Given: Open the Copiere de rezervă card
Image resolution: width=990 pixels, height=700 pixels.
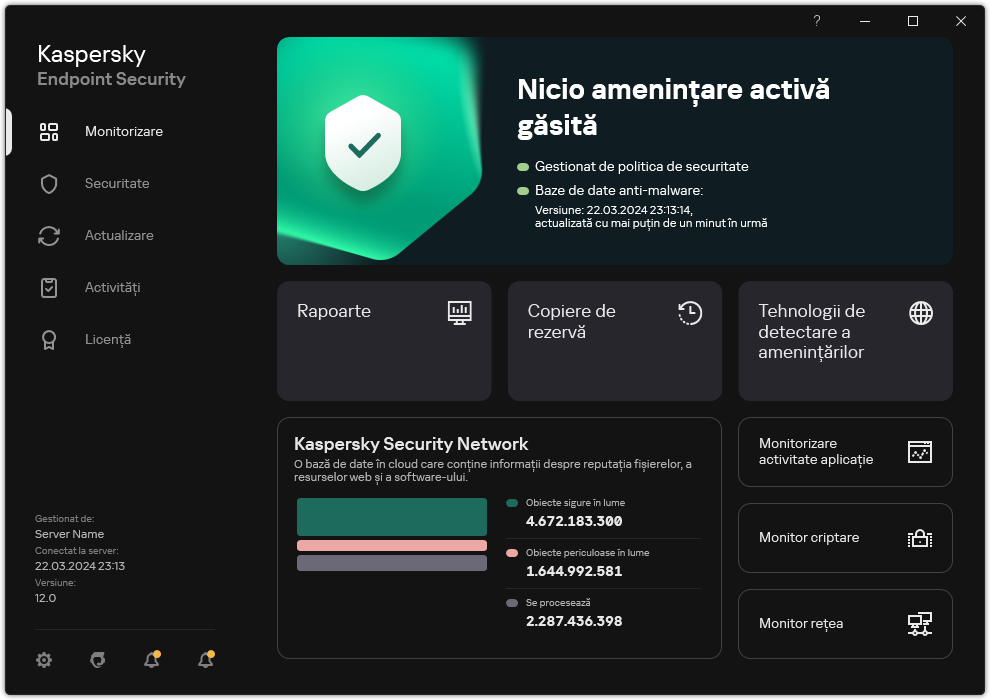Looking at the screenshot, I should [614, 341].
